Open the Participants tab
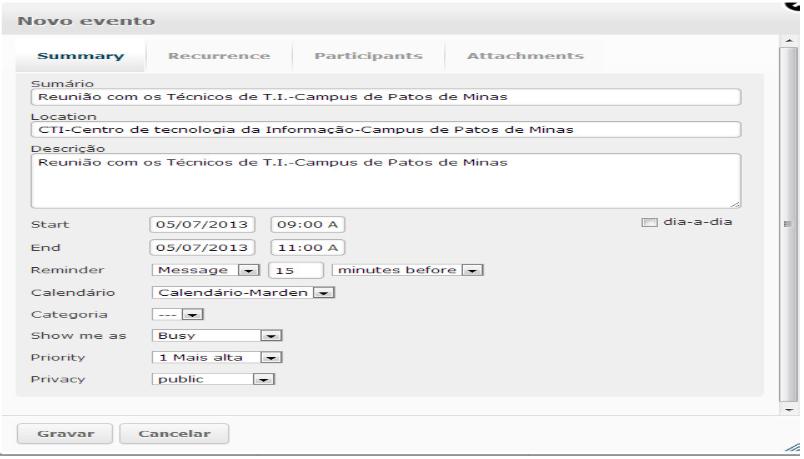This screenshot has width=804, height=459. tap(367, 56)
